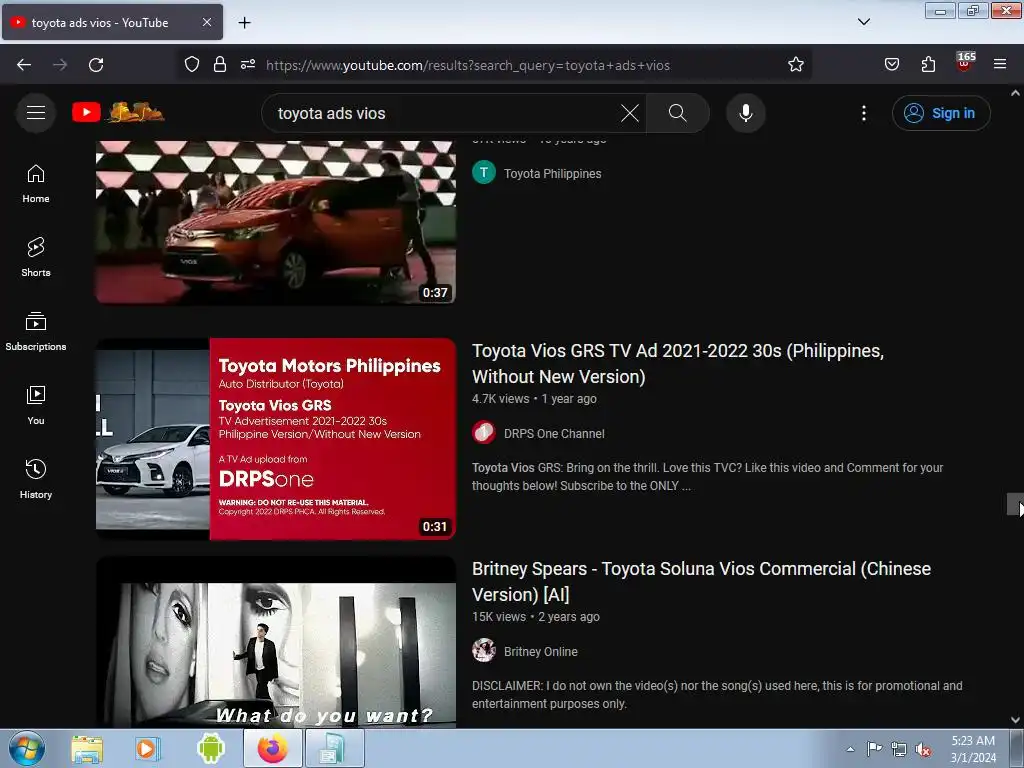
Task: Reload the page
Action: pos(96,65)
